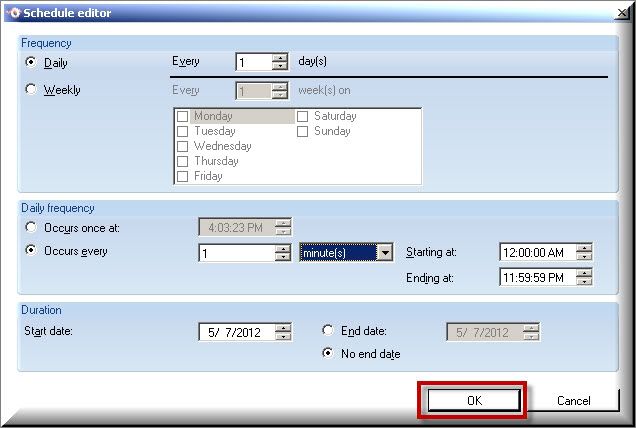This screenshot has height=428, width=636.
Task: Decrease the Occurs every interval
Action: pyautogui.click(x=283, y=257)
